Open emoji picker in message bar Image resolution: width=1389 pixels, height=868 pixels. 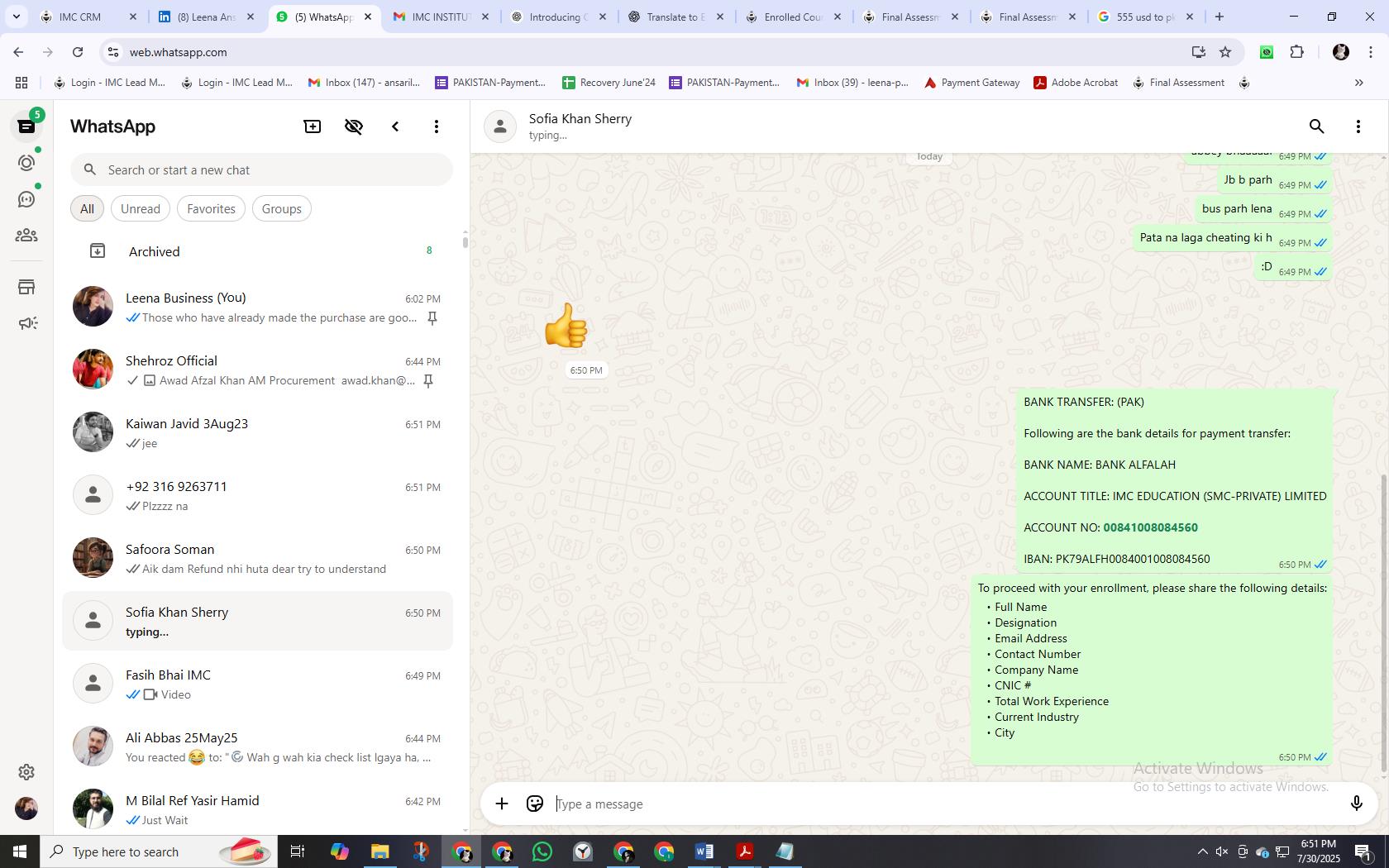(x=535, y=804)
